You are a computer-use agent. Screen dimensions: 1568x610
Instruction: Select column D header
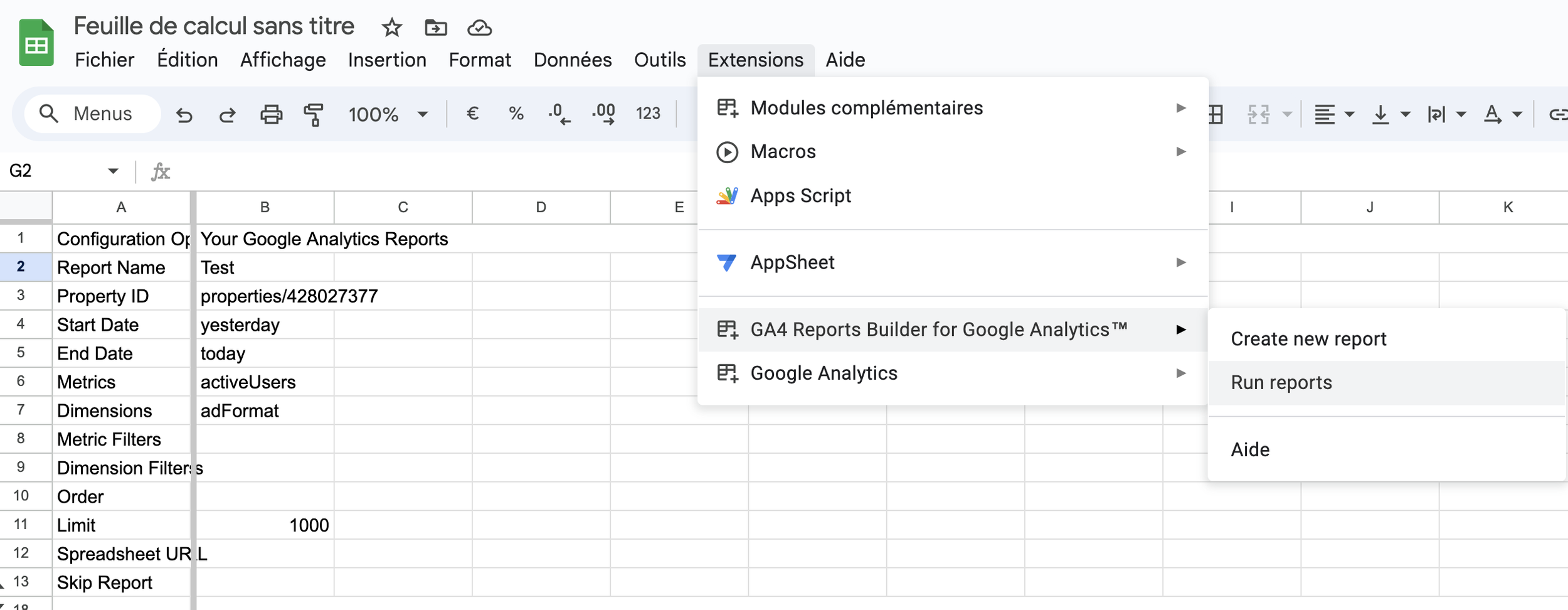[541, 207]
